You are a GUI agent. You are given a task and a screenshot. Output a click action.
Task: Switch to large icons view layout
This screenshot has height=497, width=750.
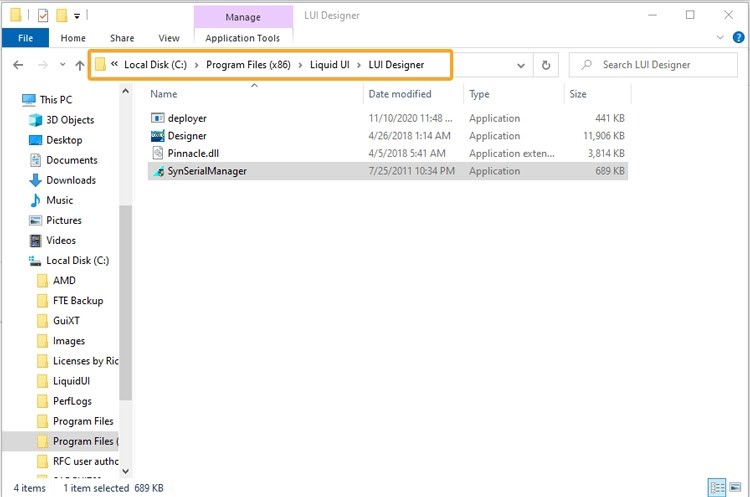click(737, 488)
